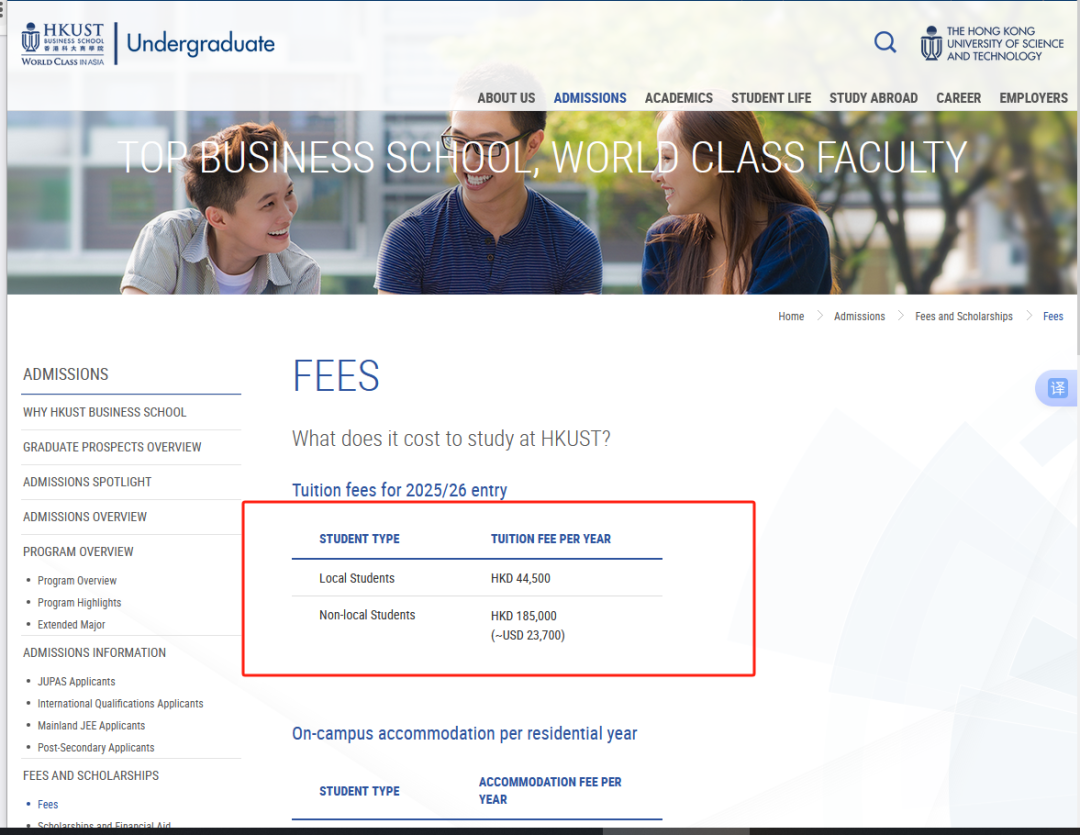Click the Fees breadcrumb item

pos(1052,316)
